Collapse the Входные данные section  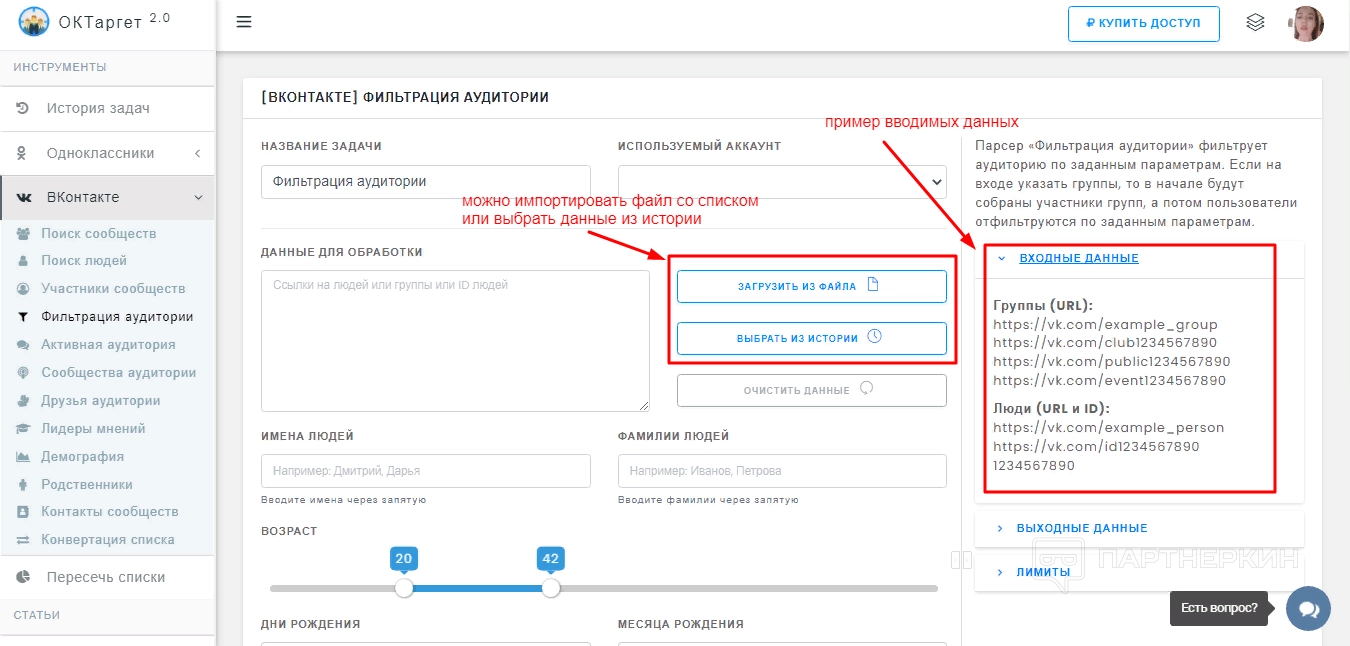(1078, 258)
